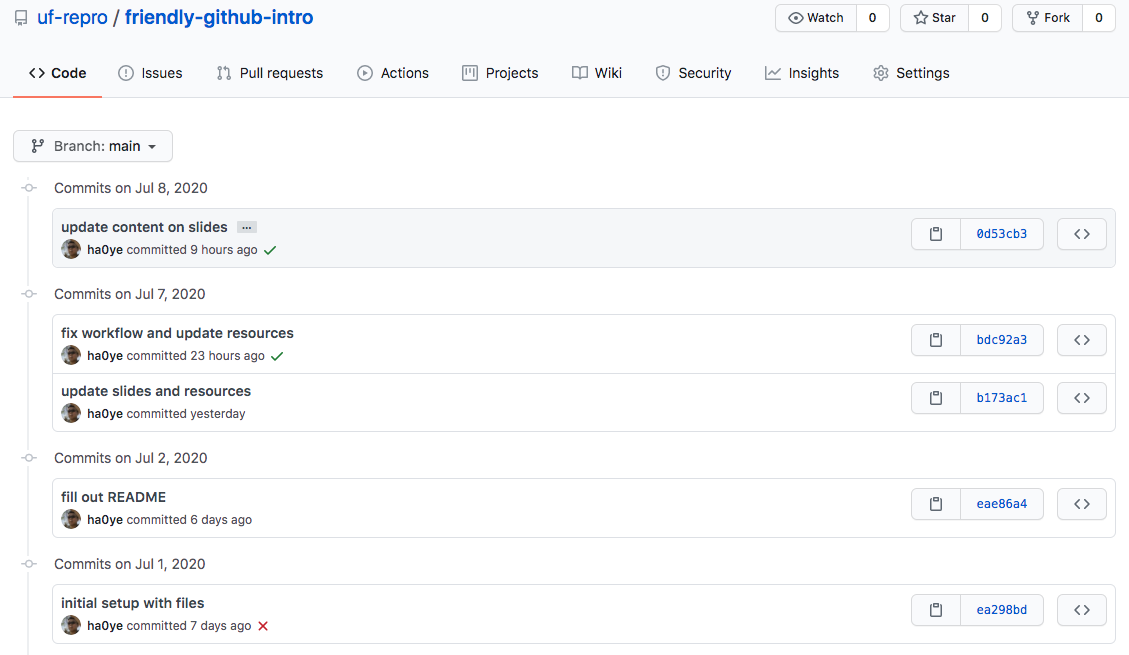Open the Issues tab
Screen dimensions: 1129x655
tap(150, 73)
